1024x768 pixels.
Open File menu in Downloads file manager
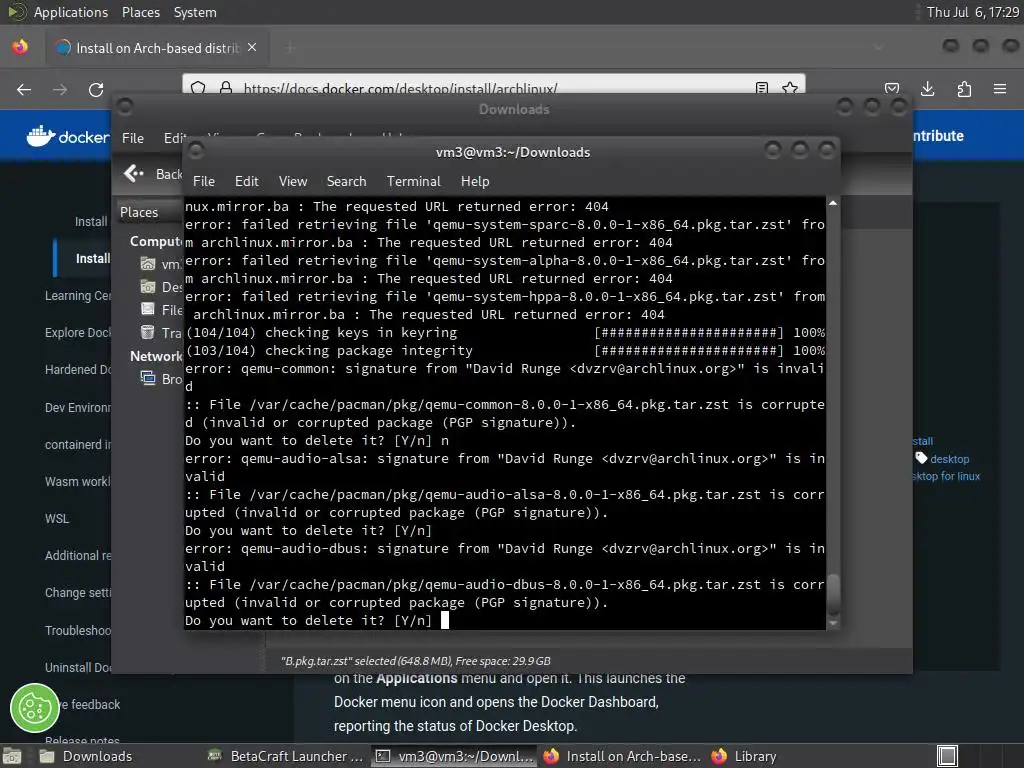click(133, 138)
